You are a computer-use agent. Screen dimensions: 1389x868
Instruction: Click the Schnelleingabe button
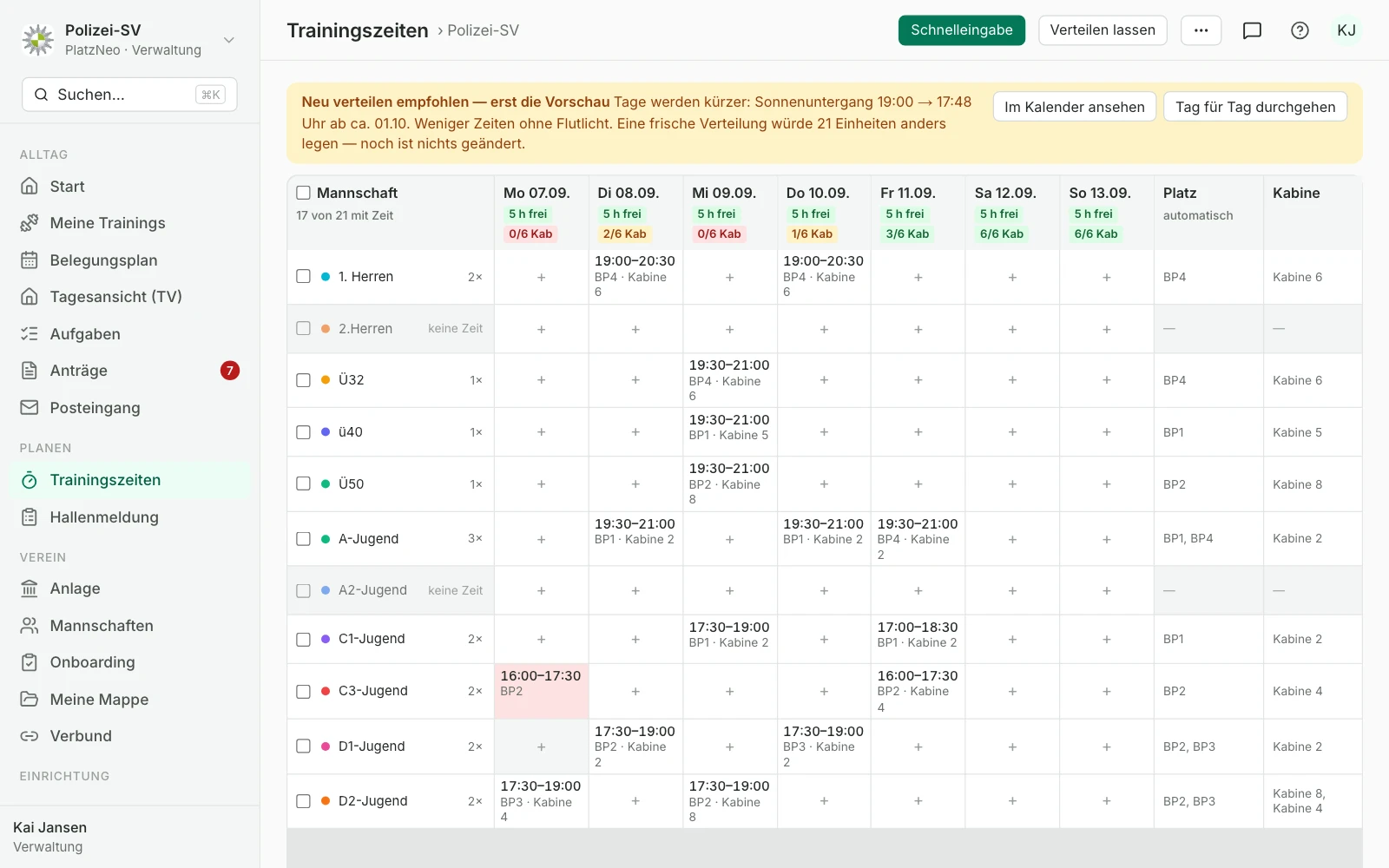click(x=962, y=30)
